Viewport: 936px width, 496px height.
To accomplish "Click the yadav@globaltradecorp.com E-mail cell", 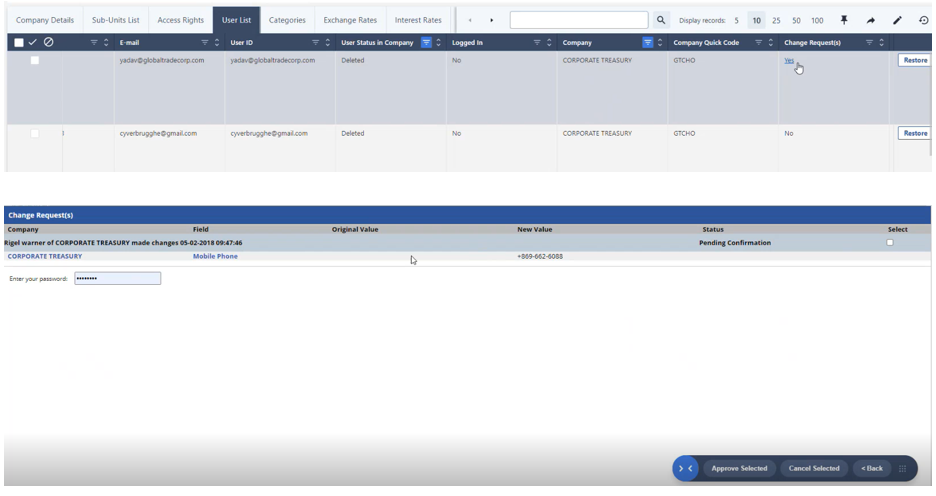I will pyautogui.click(x=162, y=60).
